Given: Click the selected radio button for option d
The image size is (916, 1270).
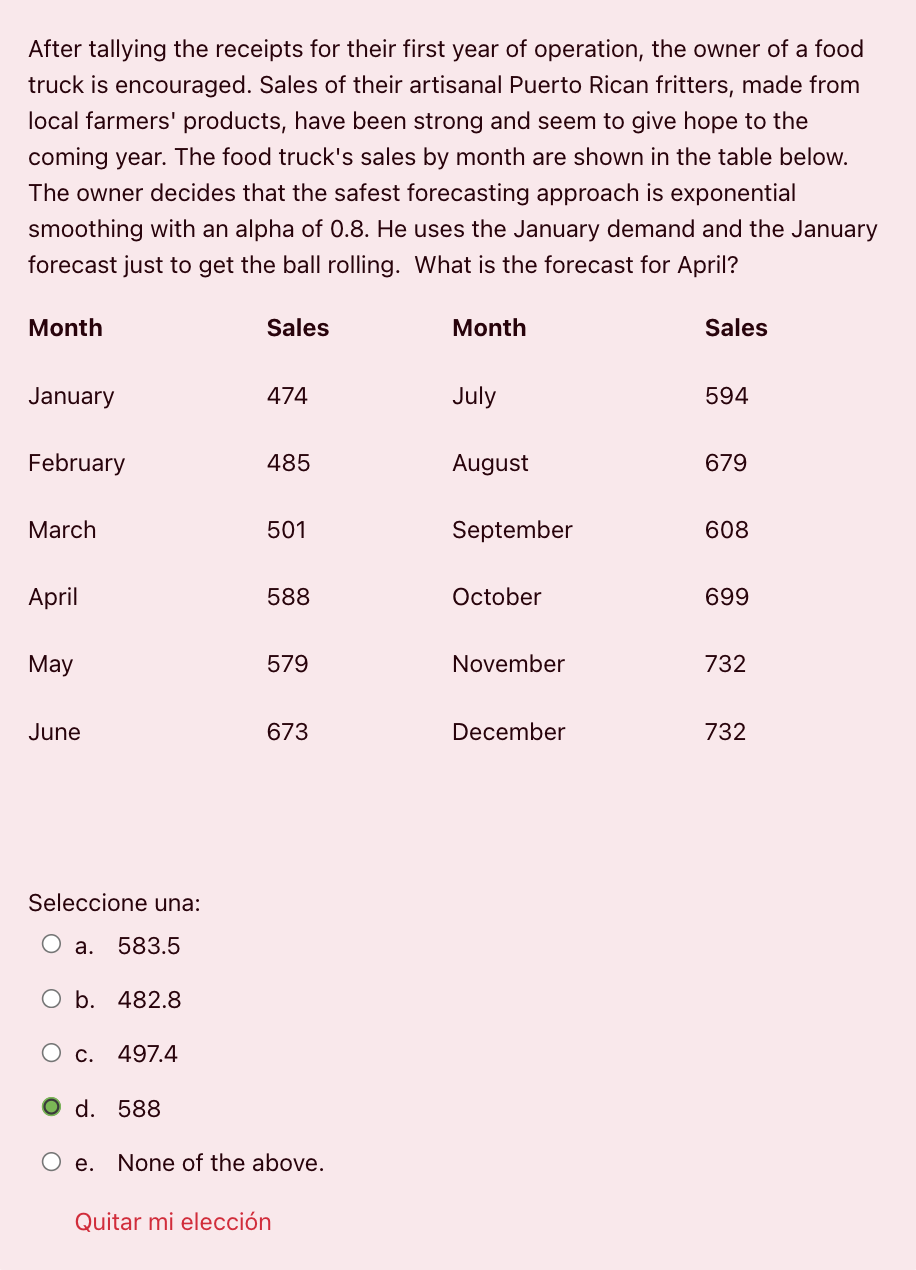Looking at the screenshot, I should 51,1107.
